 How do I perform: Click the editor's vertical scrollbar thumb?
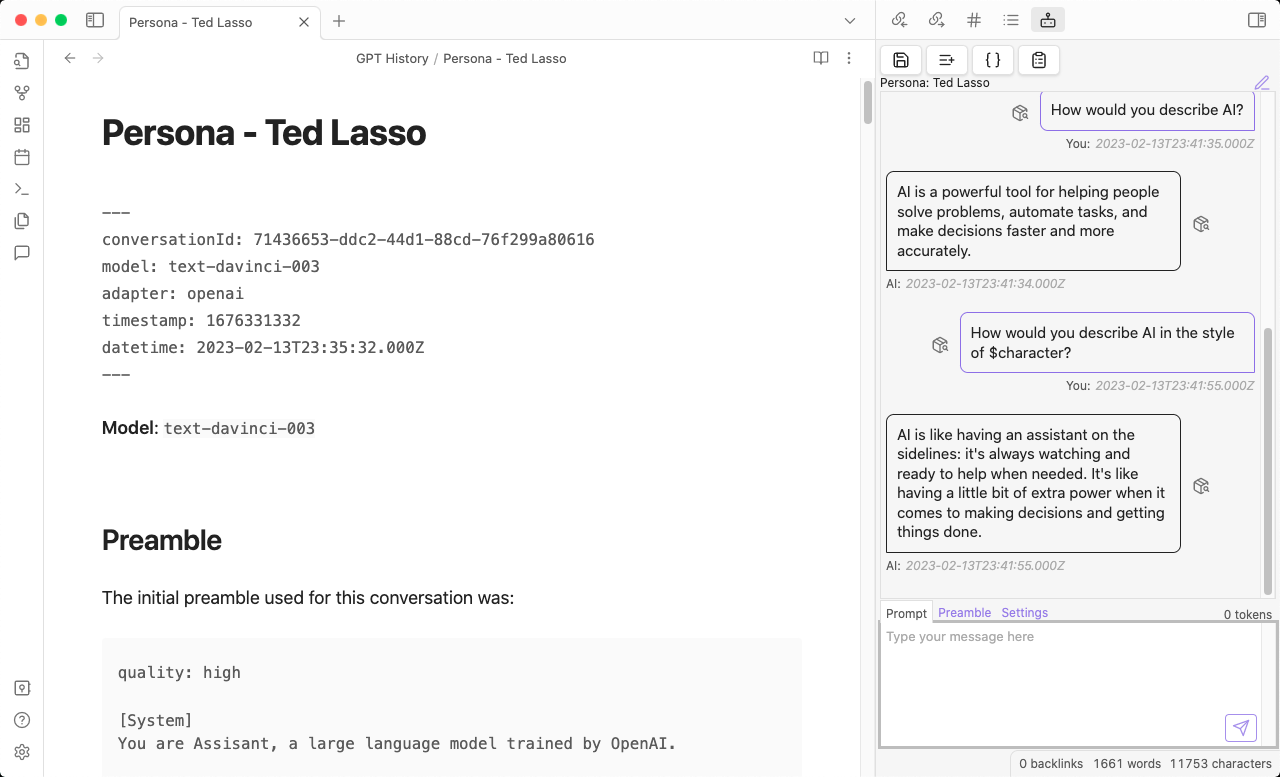868,102
